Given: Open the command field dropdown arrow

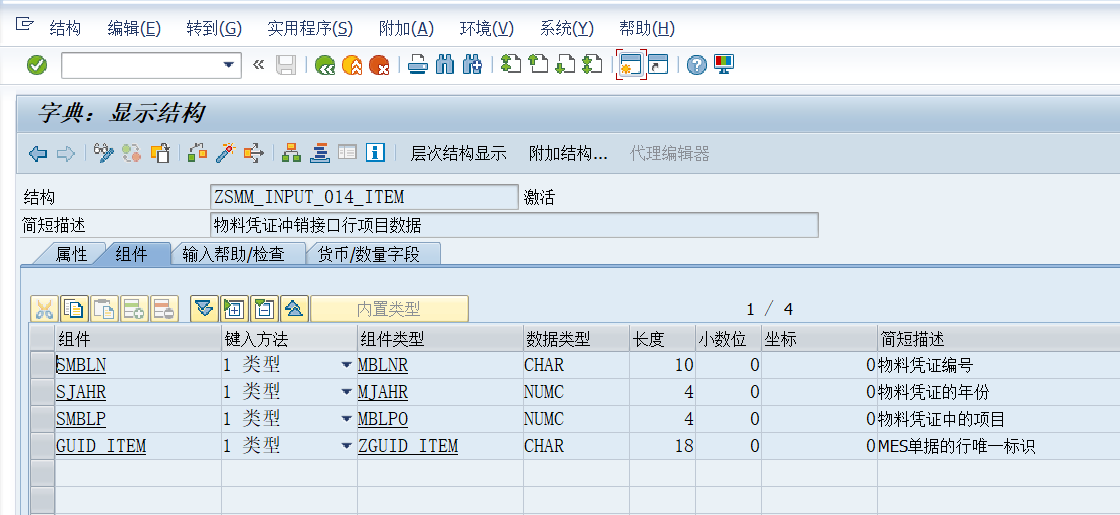Looking at the screenshot, I should coord(228,65).
